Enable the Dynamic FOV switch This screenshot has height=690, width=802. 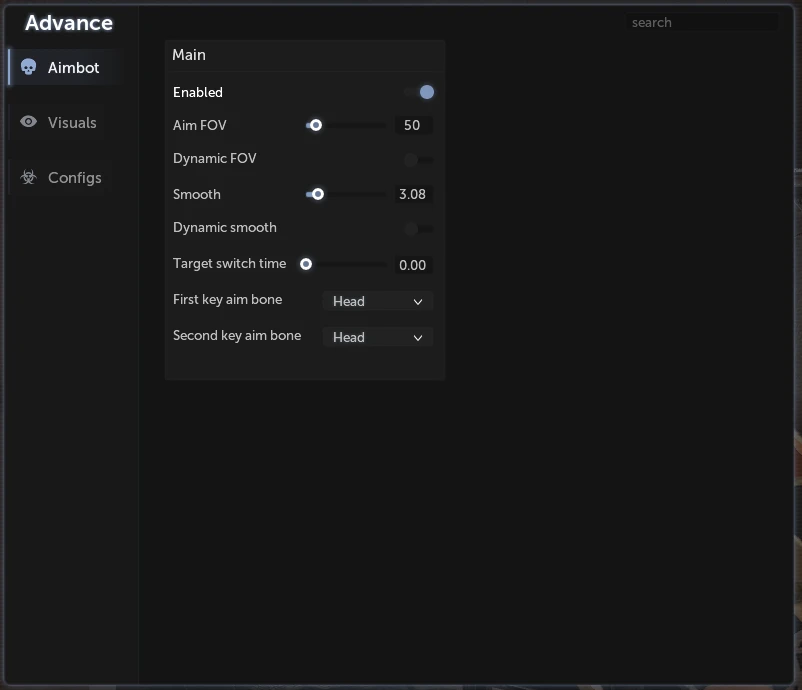tap(418, 160)
